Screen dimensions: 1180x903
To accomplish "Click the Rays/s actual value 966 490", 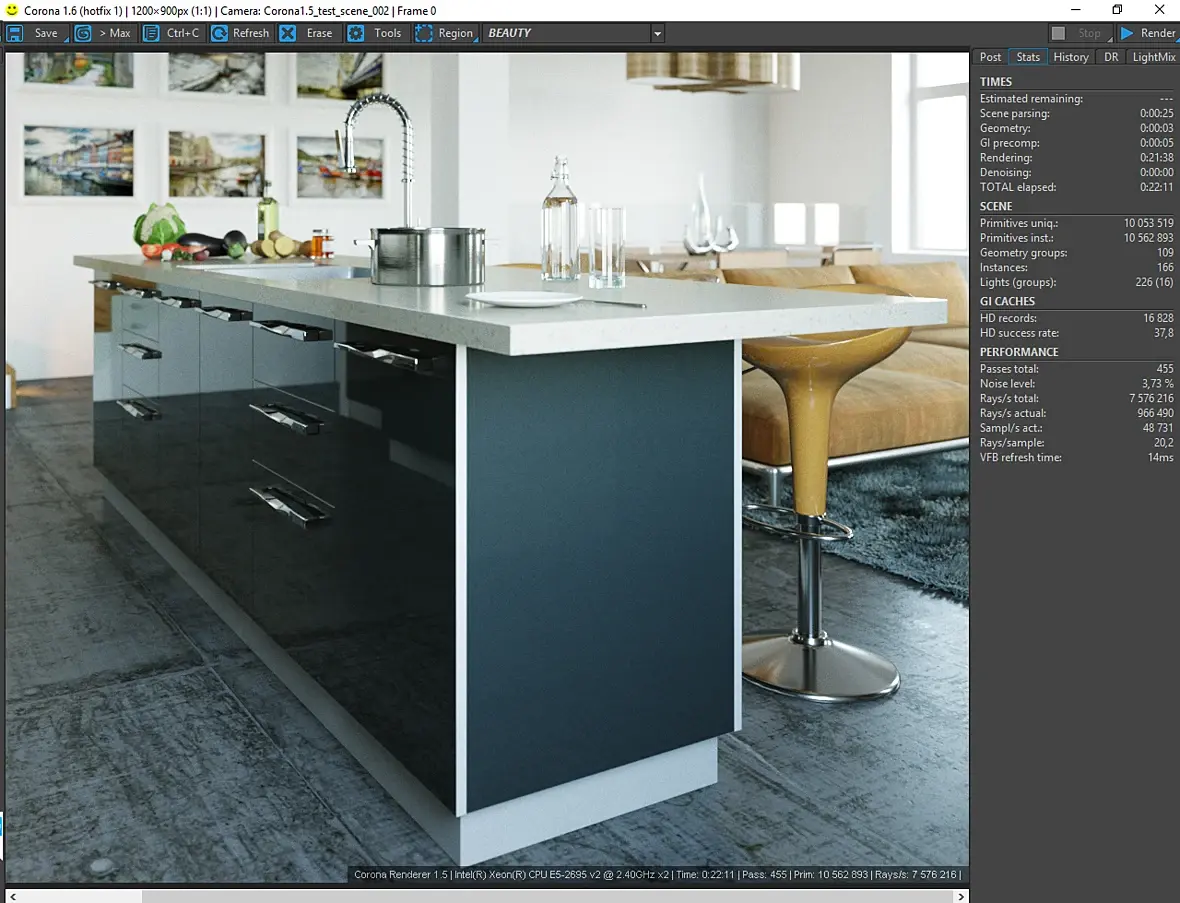I will pyautogui.click(x=1155, y=413).
